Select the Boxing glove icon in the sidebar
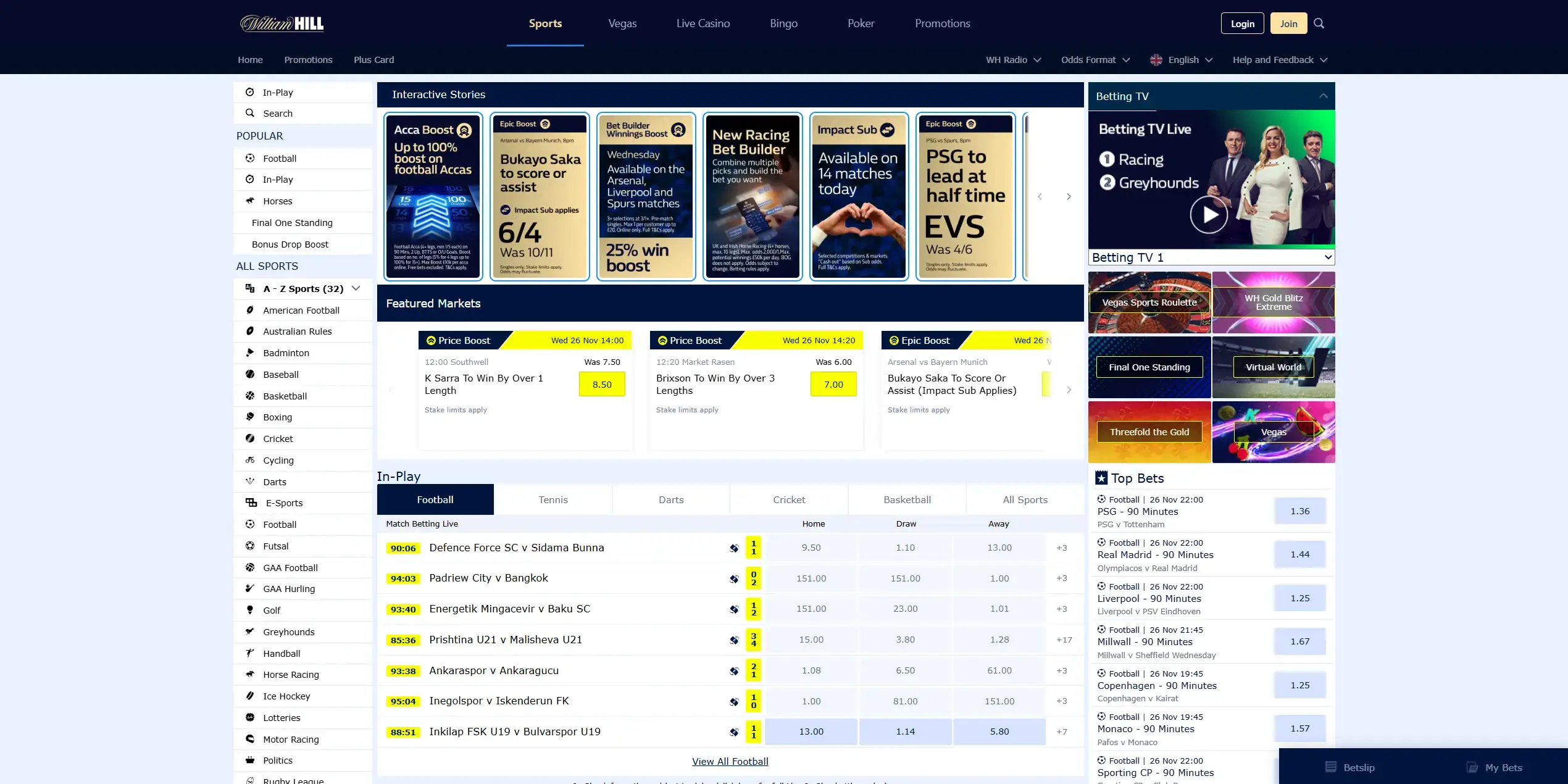The width and height of the screenshot is (1568, 784). (x=249, y=417)
